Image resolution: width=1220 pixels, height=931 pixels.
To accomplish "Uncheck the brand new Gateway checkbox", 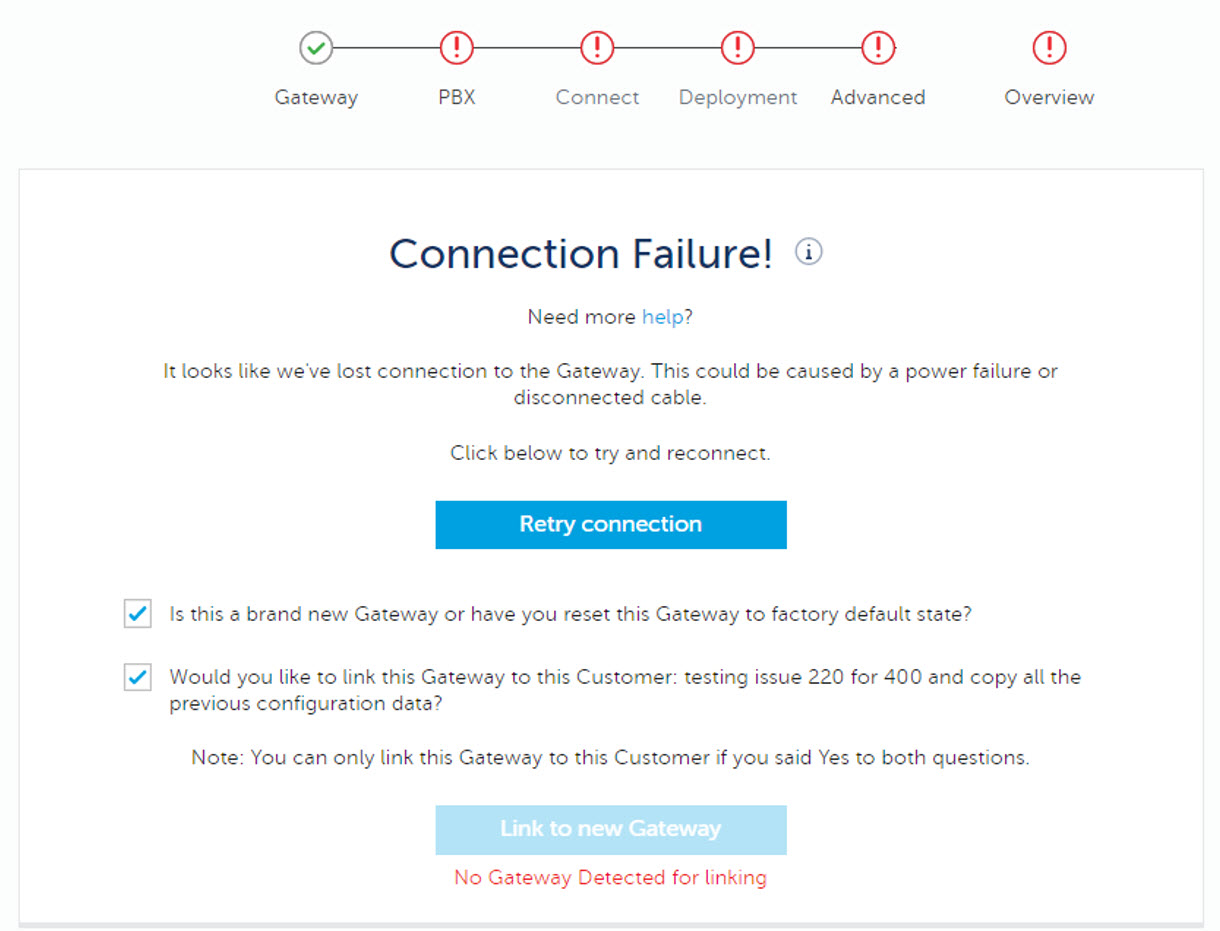I will pyautogui.click(x=138, y=614).
